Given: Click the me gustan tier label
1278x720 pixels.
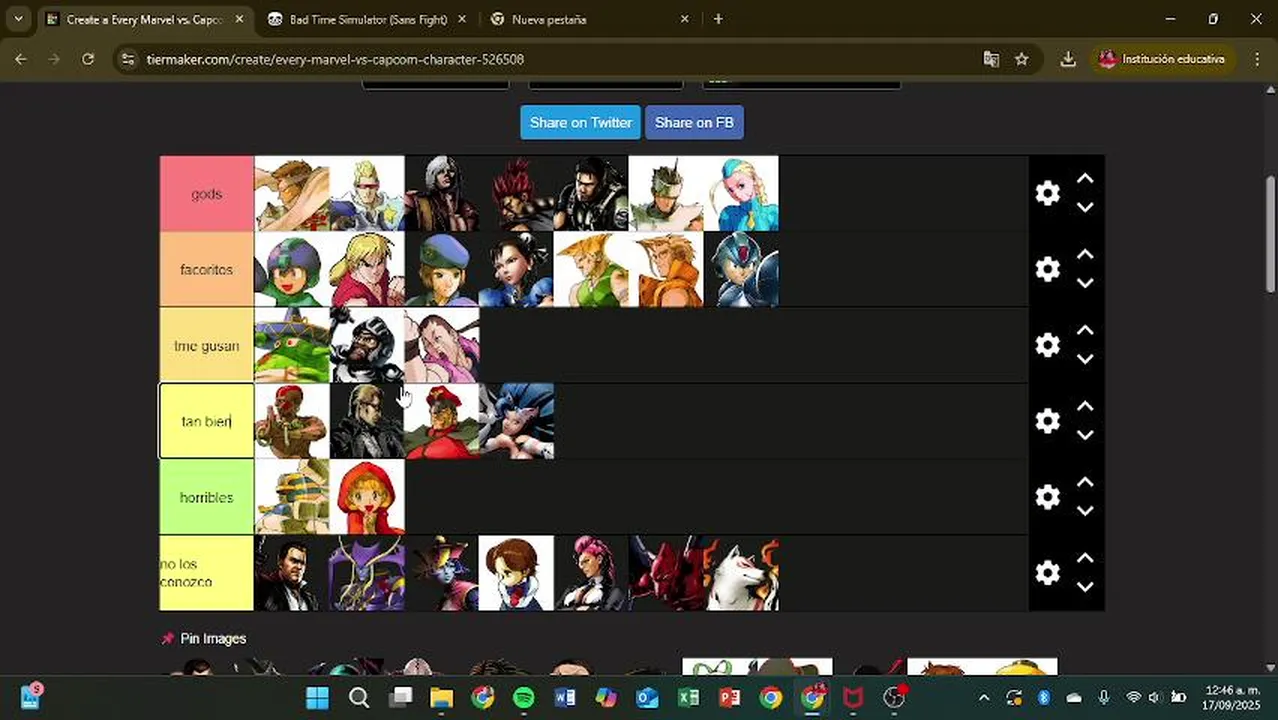Looking at the screenshot, I should [207, 345].
